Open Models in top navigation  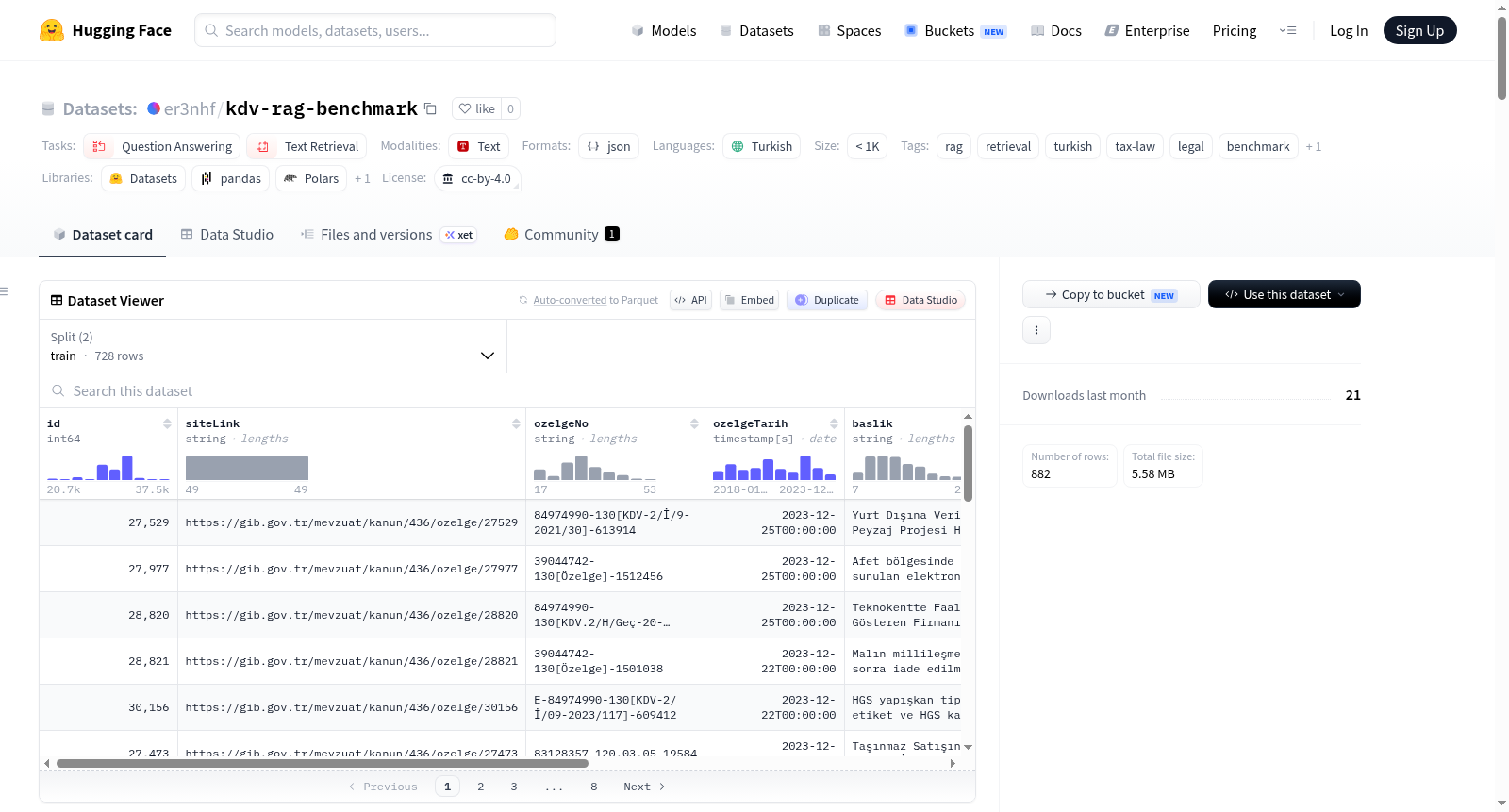click(x=664, y=30)
